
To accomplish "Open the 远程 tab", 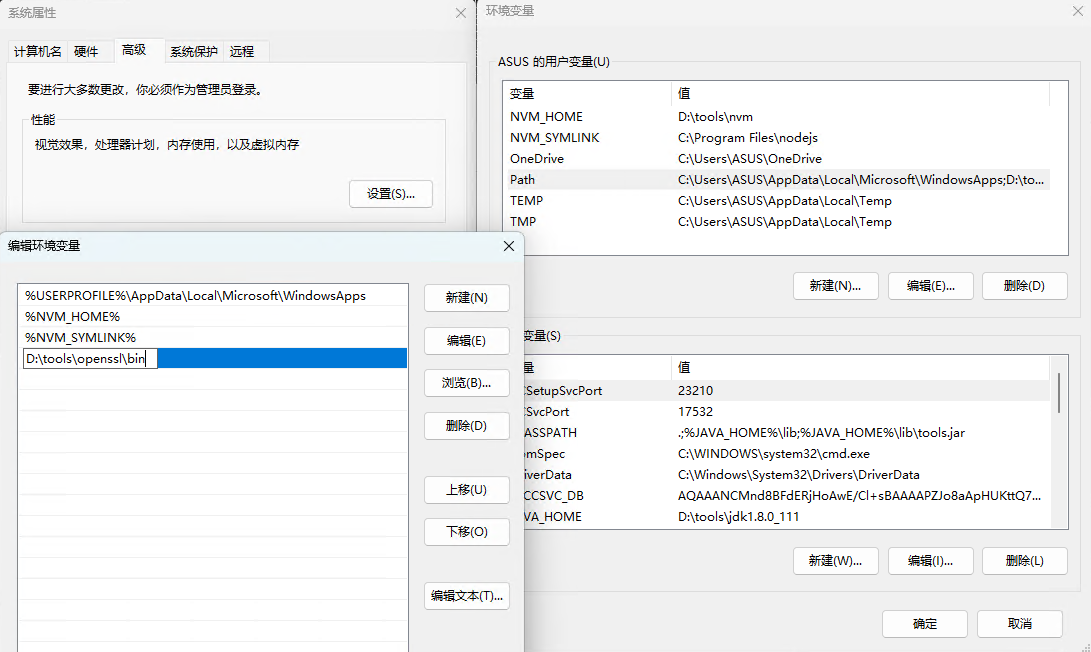I will click(242, 51).
